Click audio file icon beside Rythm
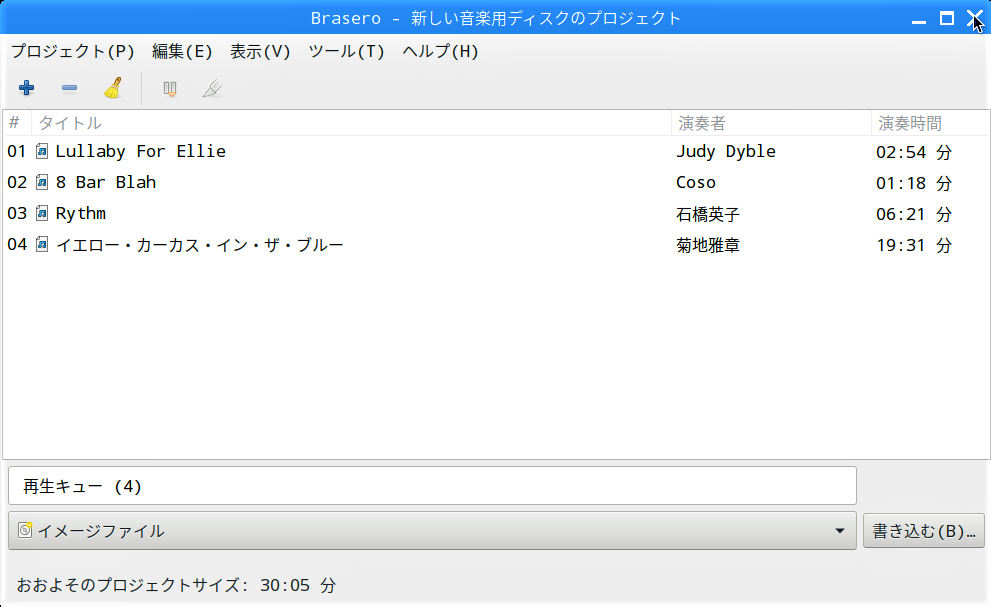This screenshot has height=607, width=991. [x=42, y=213]
